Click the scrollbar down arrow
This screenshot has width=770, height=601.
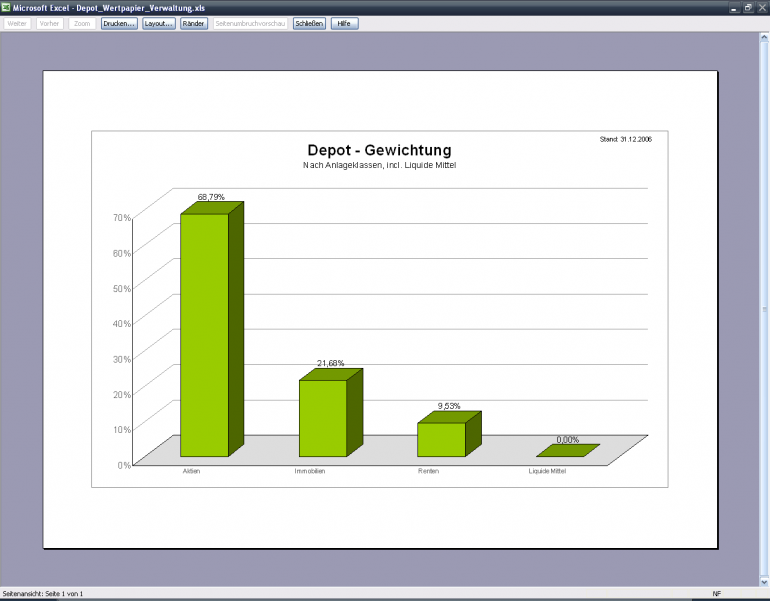[x=765, y=582]
